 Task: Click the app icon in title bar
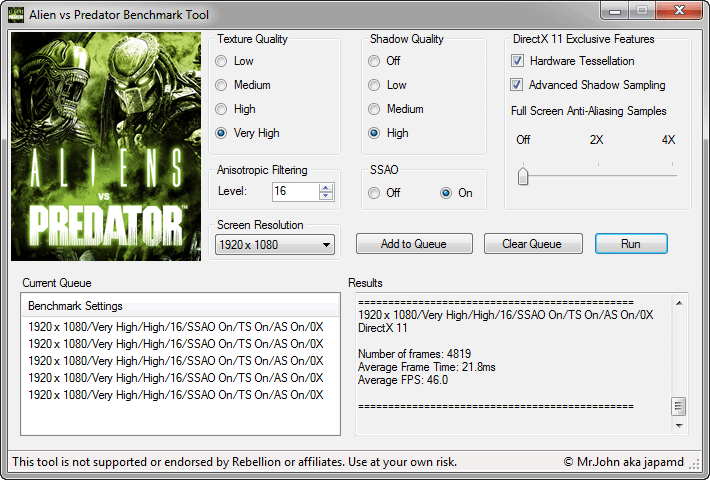point(16,14)
